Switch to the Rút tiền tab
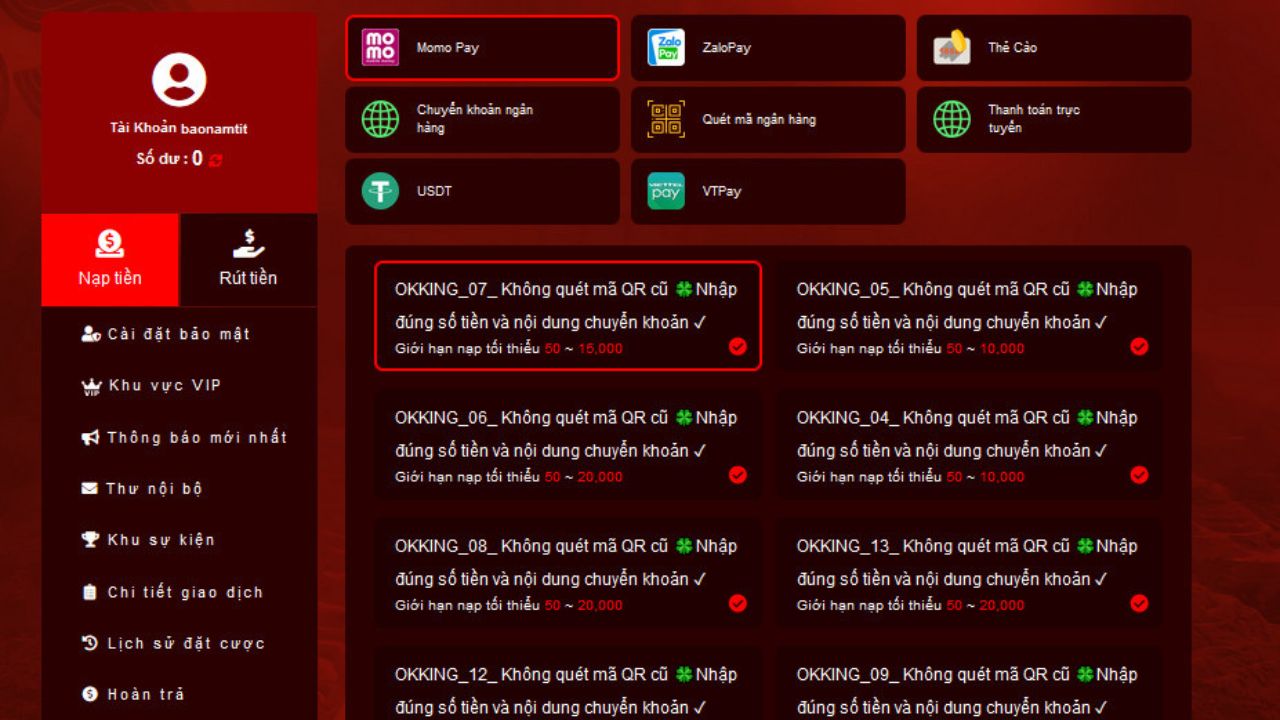The image size is (1280, 720). click(248, 260)
